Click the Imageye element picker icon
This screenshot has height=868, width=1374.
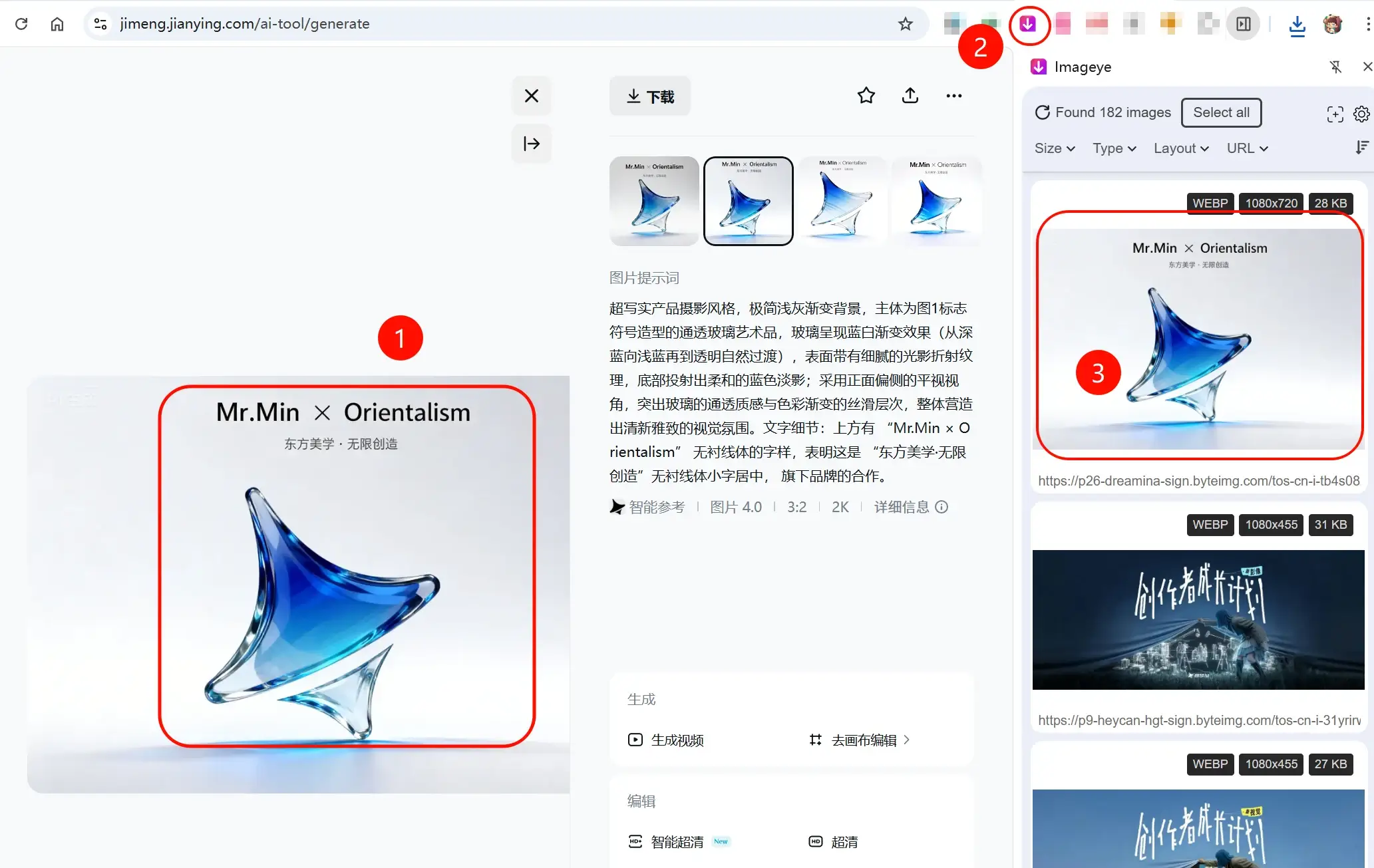(x=1335, y=114)
